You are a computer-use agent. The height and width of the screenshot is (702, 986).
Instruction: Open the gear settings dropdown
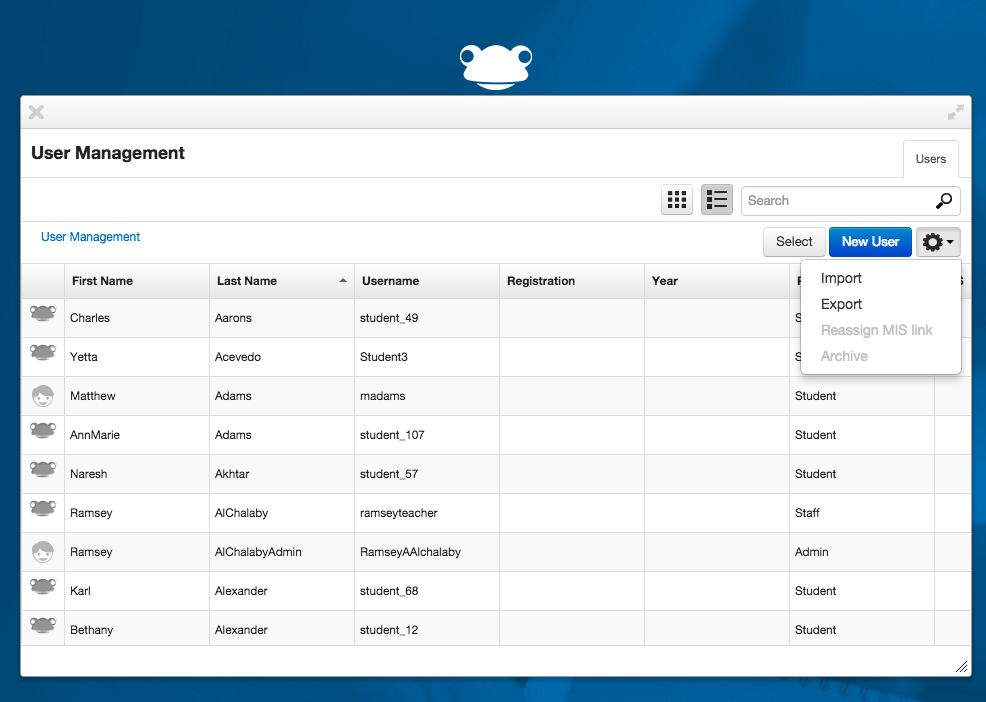pyautogui.click(x=938, y=242)
